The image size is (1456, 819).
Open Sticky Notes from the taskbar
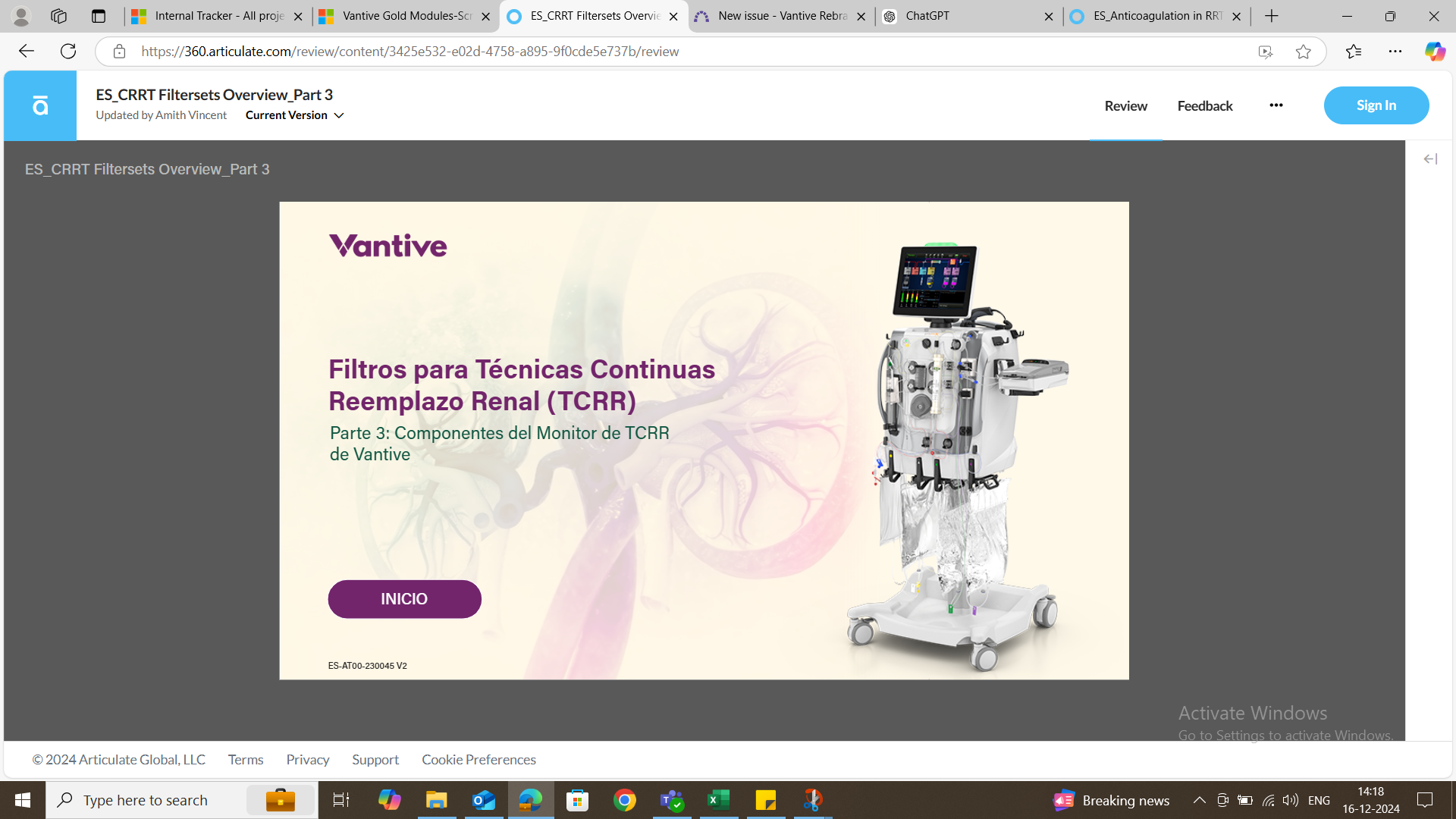tap(766, 800)
